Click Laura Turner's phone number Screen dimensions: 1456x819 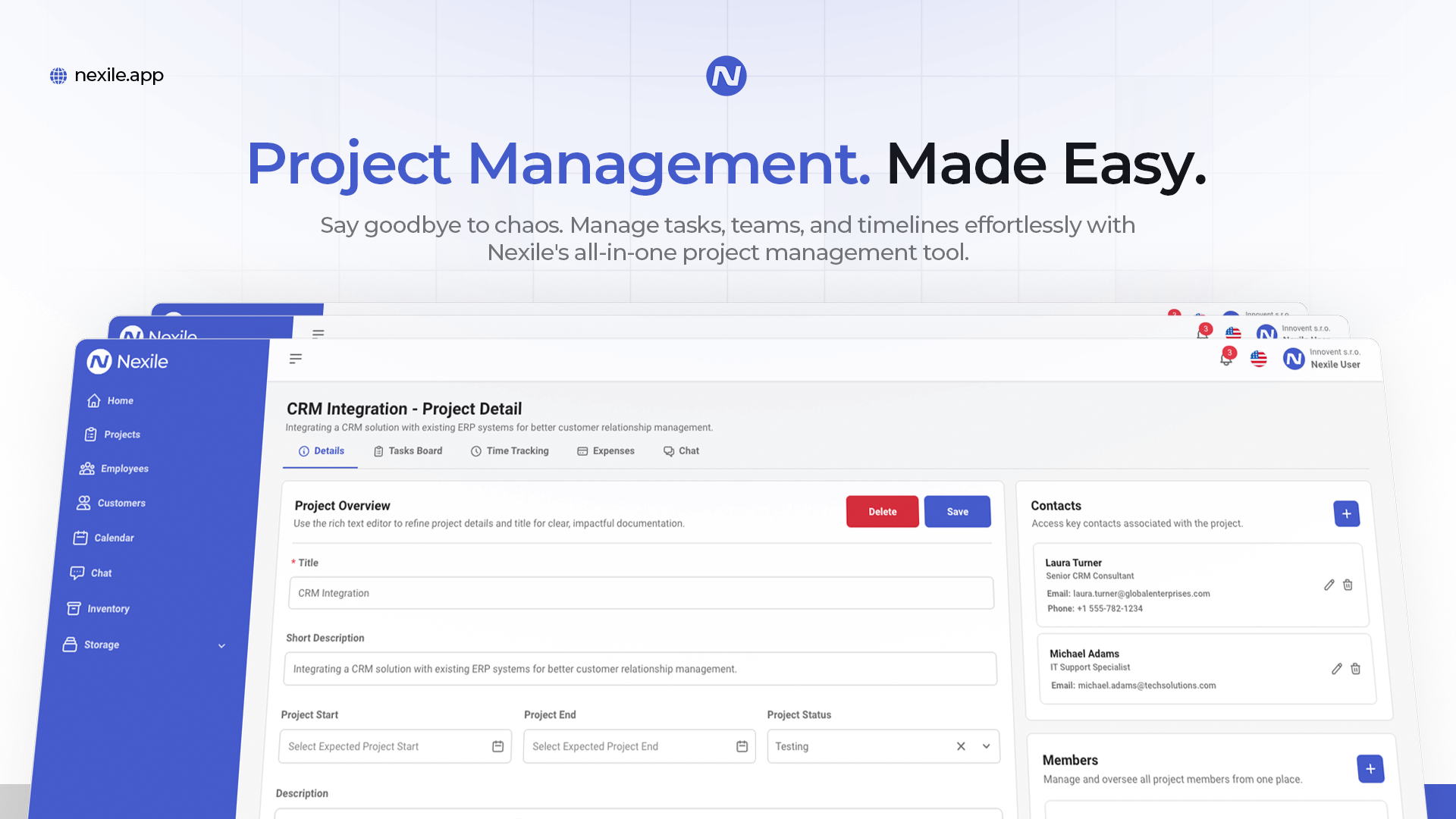[1109, 608]
